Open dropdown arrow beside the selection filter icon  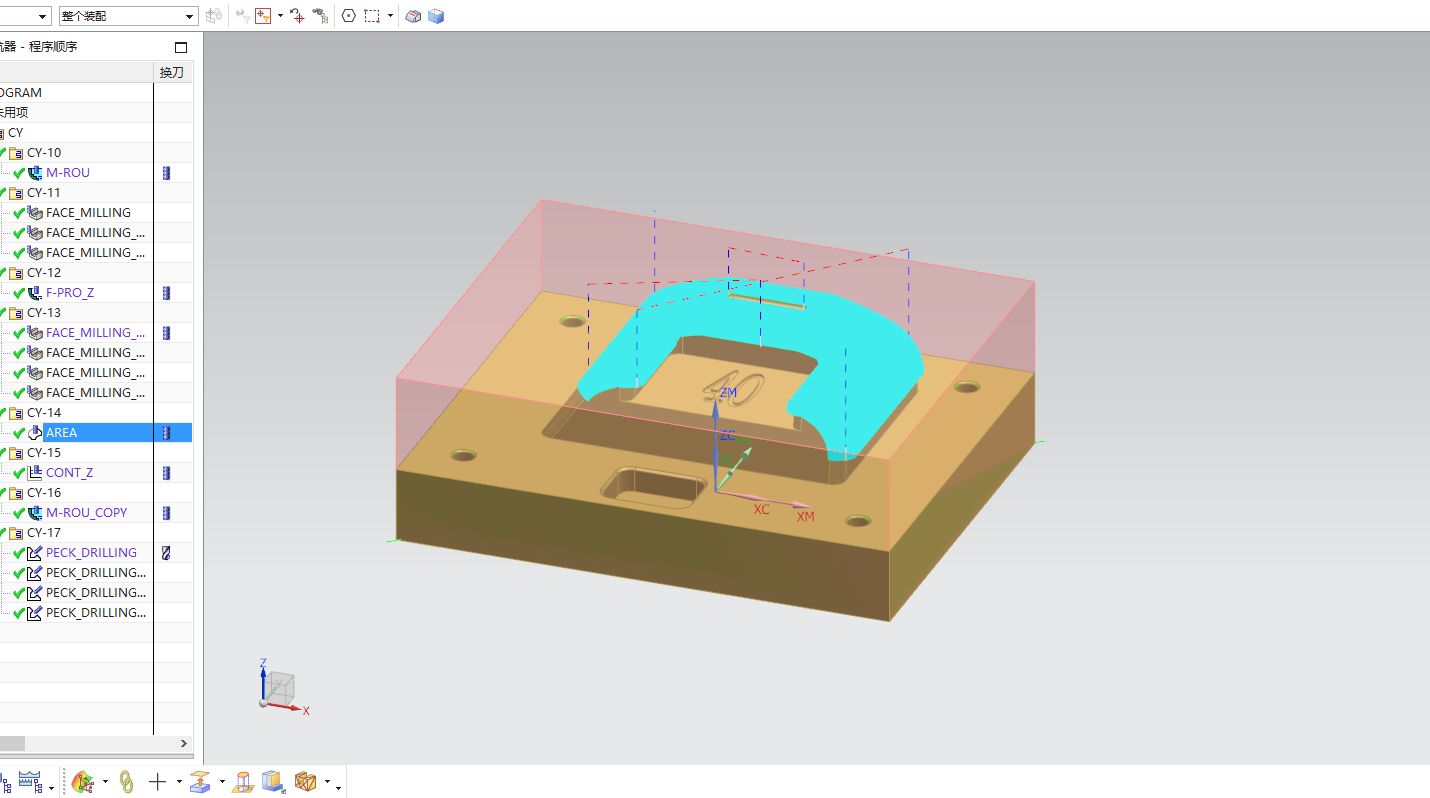tap(280, 16)
